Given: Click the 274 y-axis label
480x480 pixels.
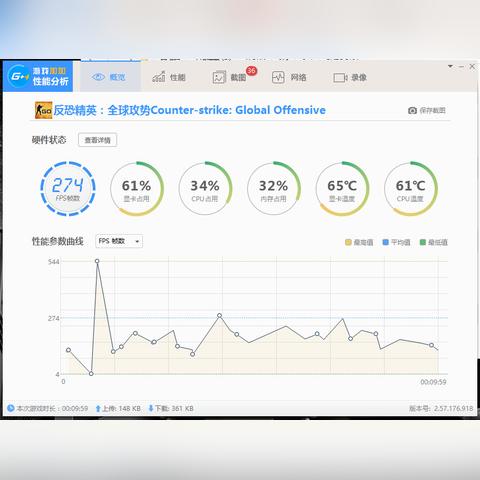Looking at the screenshot, I should click(x=53, y=318).
